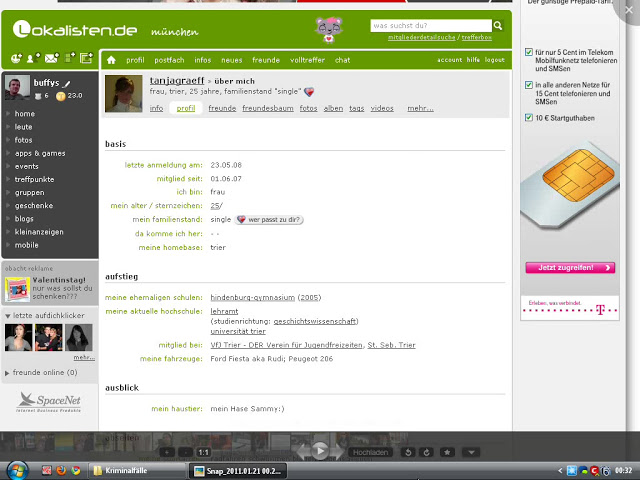Click the home icon in navigation bar

tap(111, 60)
